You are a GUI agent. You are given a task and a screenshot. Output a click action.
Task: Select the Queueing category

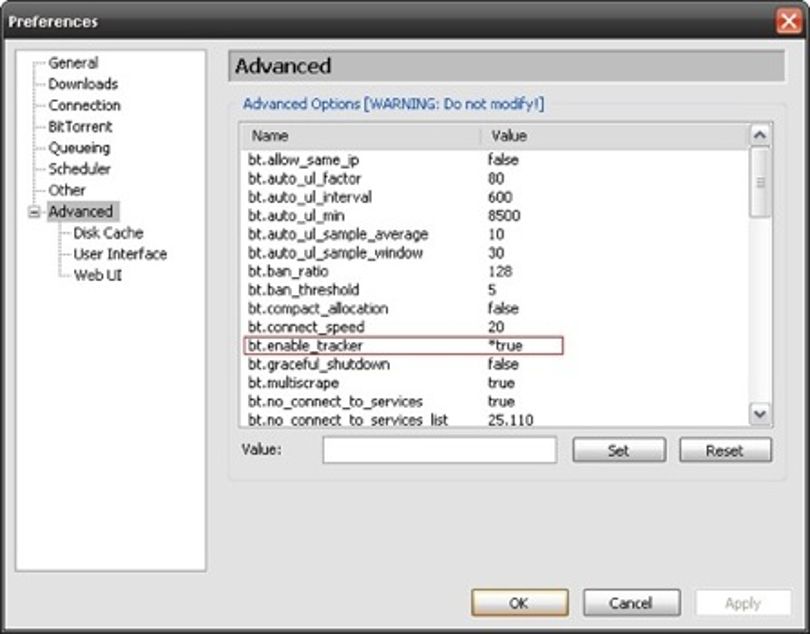pyautogui.click(x=79, y=148)
